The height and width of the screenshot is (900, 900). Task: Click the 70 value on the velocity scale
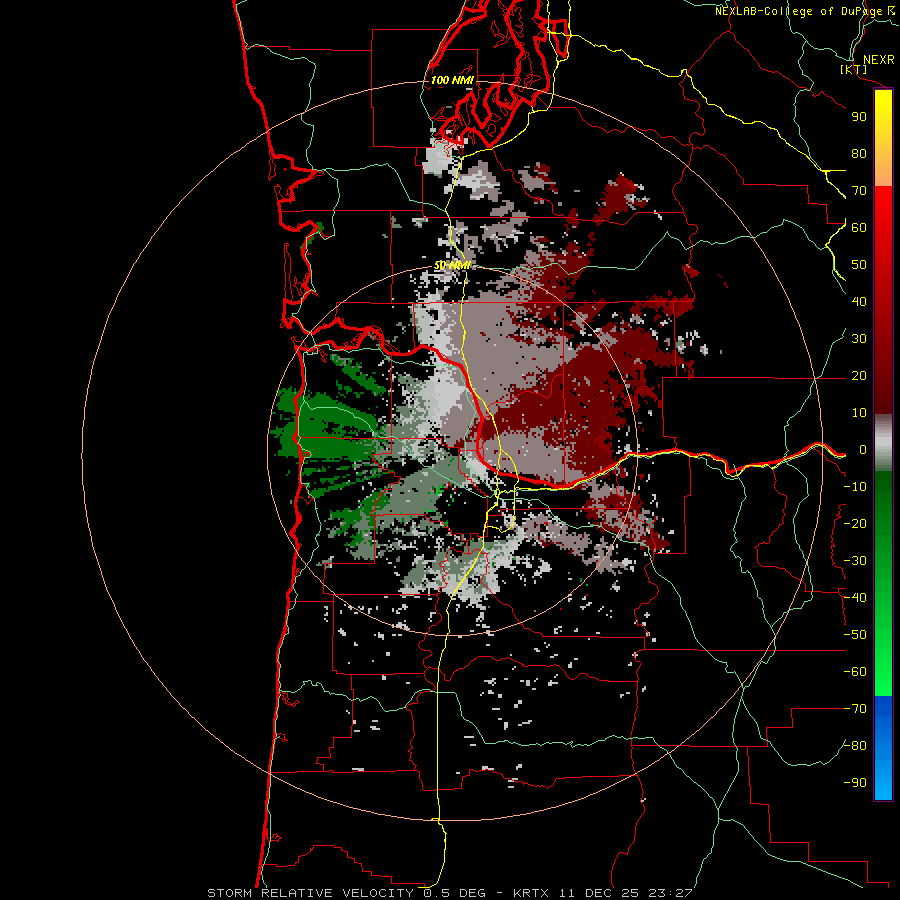point(859,191)
